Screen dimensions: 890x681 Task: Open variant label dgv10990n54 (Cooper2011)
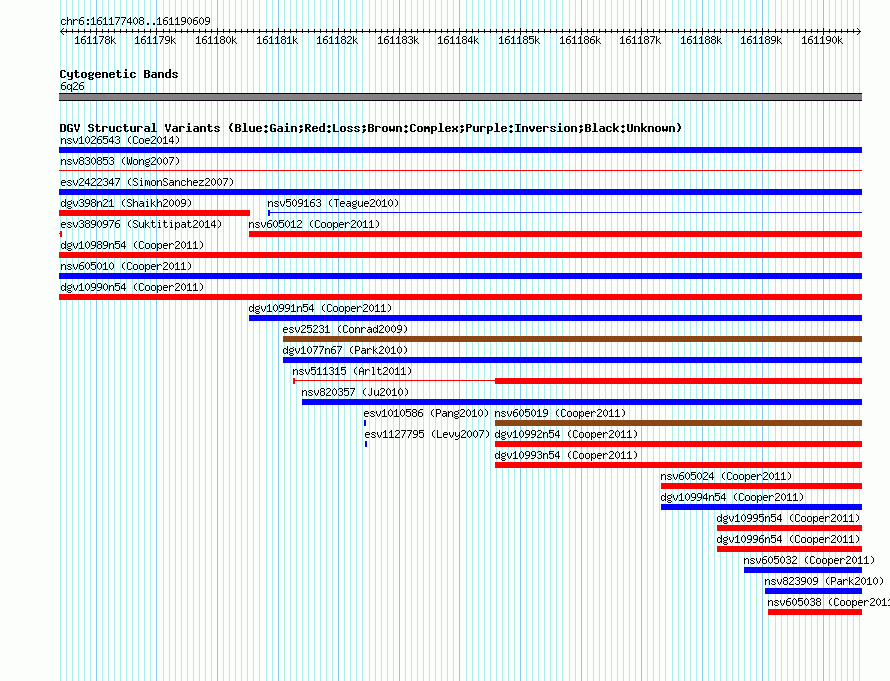click(132, 287)
